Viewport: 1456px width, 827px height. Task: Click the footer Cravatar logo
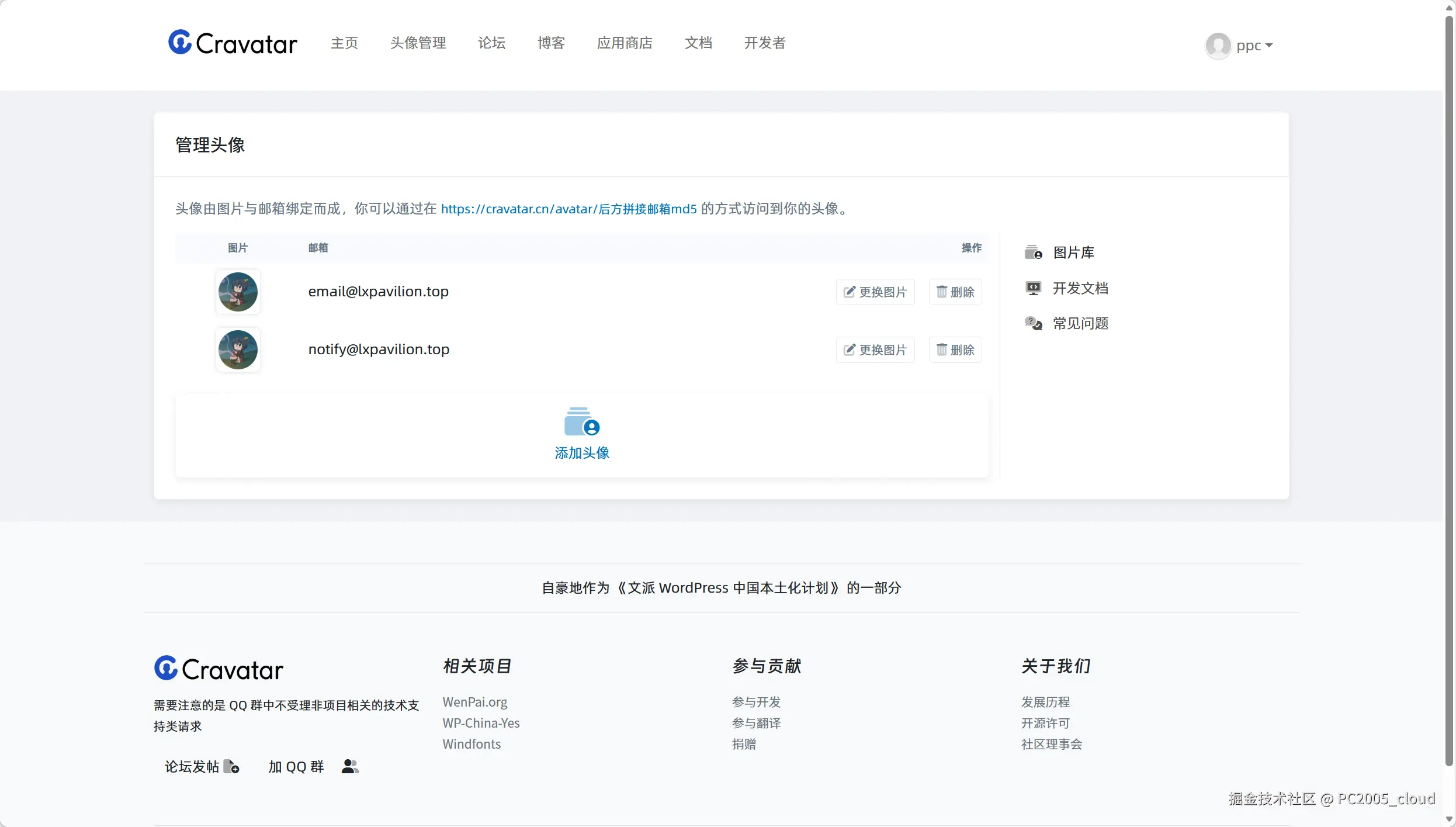tap(219, 669)
